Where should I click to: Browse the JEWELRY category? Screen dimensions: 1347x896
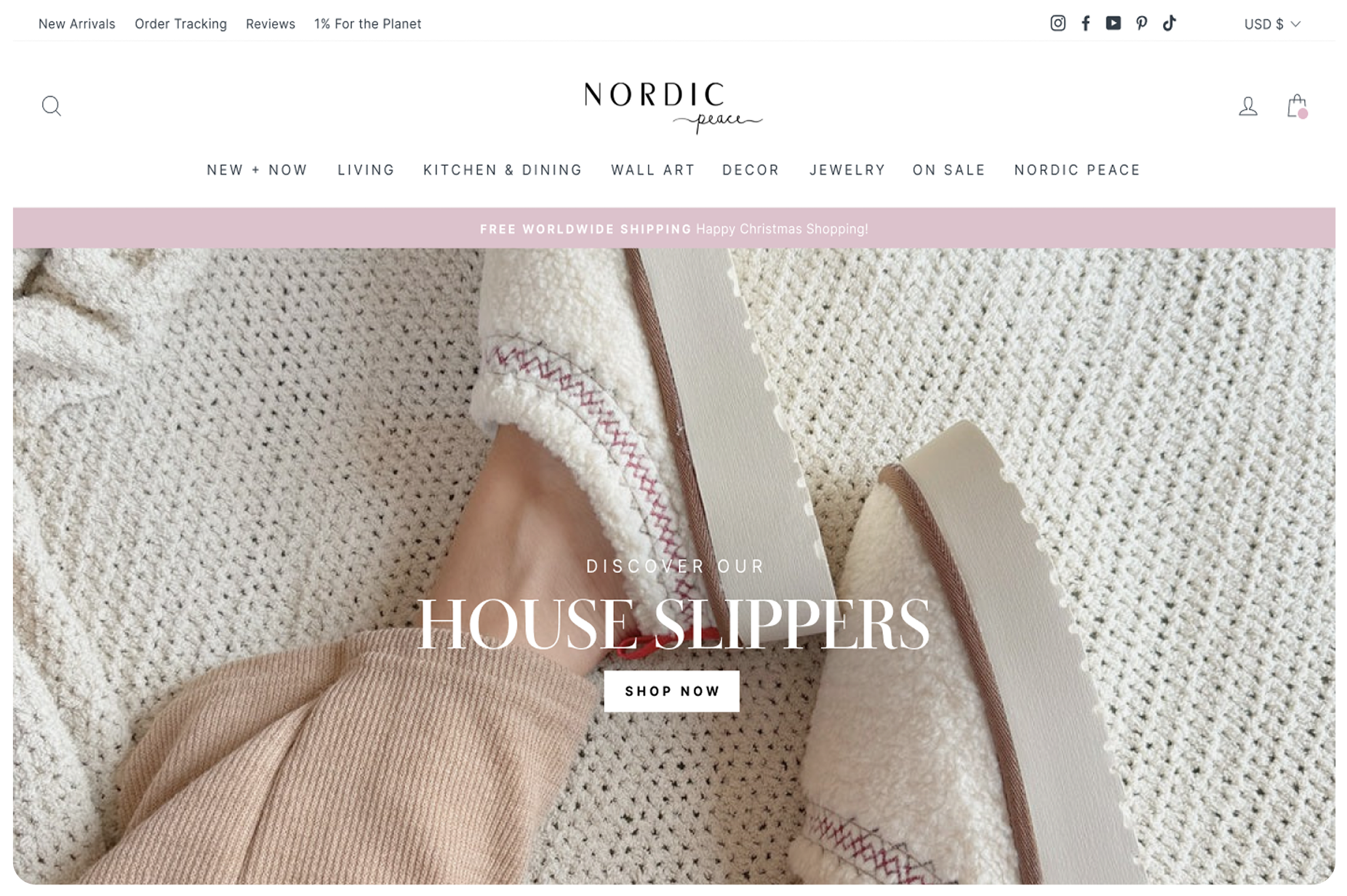[847, 170]
